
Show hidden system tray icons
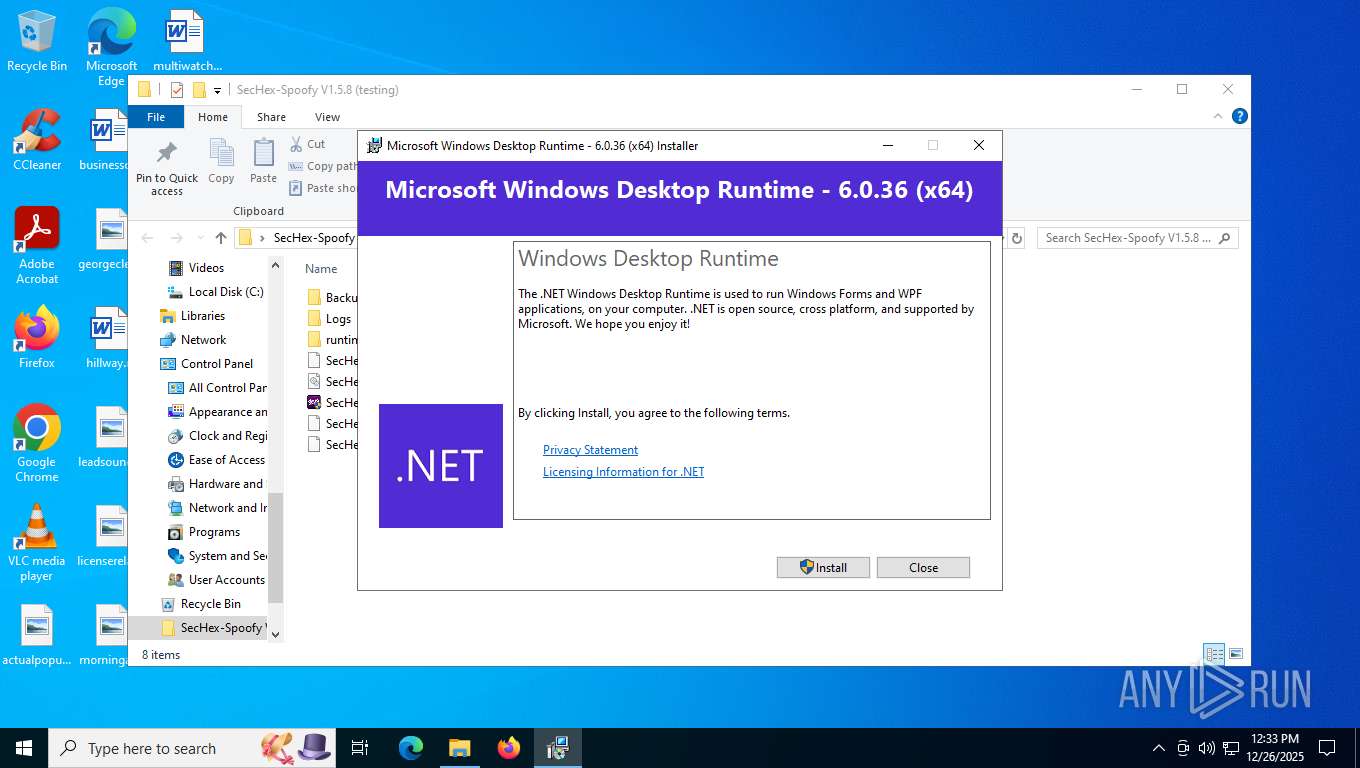click(x=1159, y=748)
